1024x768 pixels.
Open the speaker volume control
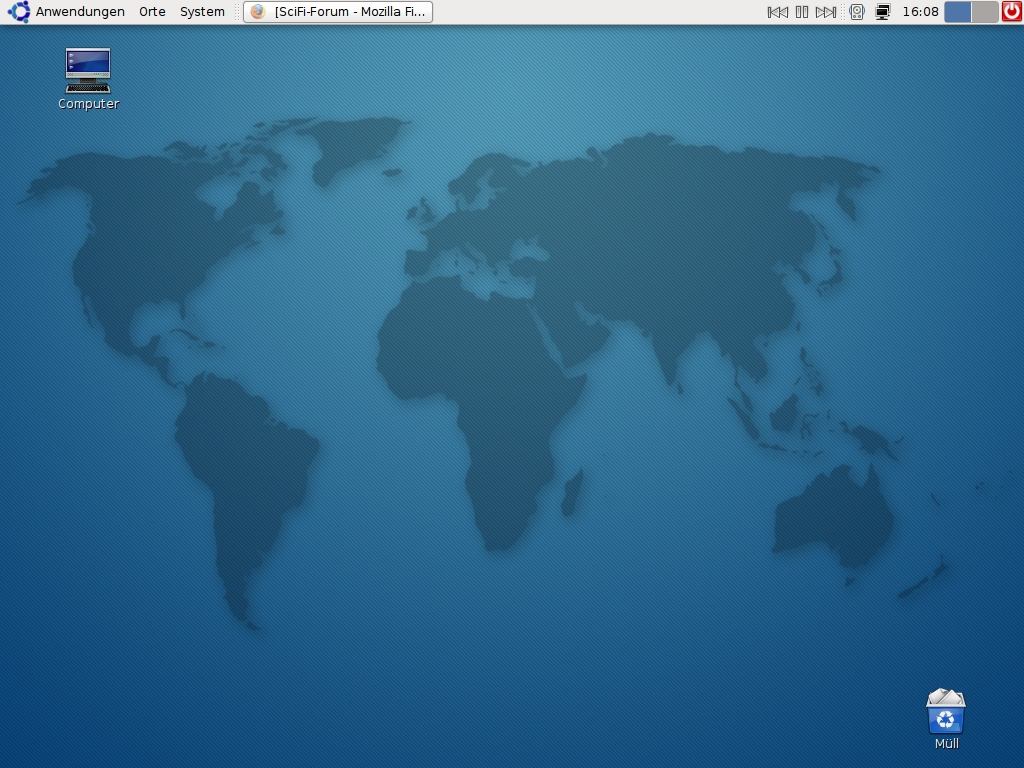coord(857,12)
